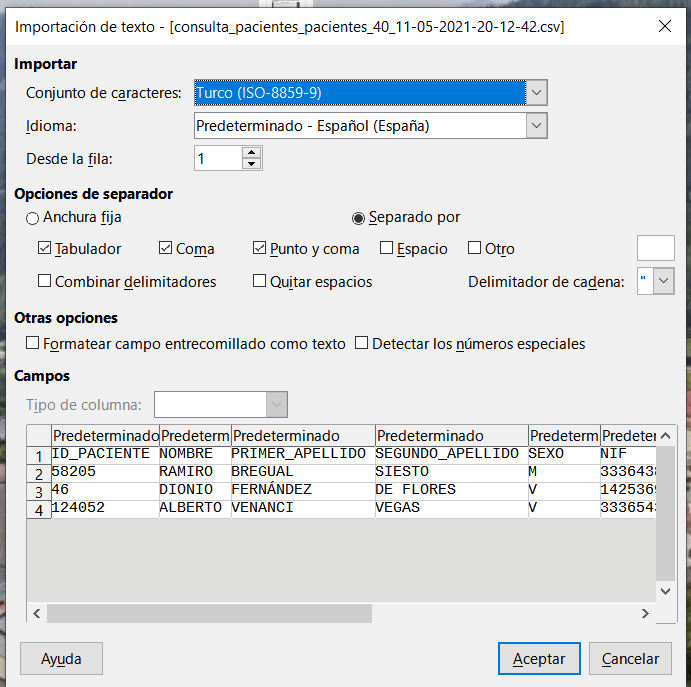This screenshot has height=687, width=691.
Task: Open the Conjunto de caracteres dropdown
Action: click(x=537, y=93)
